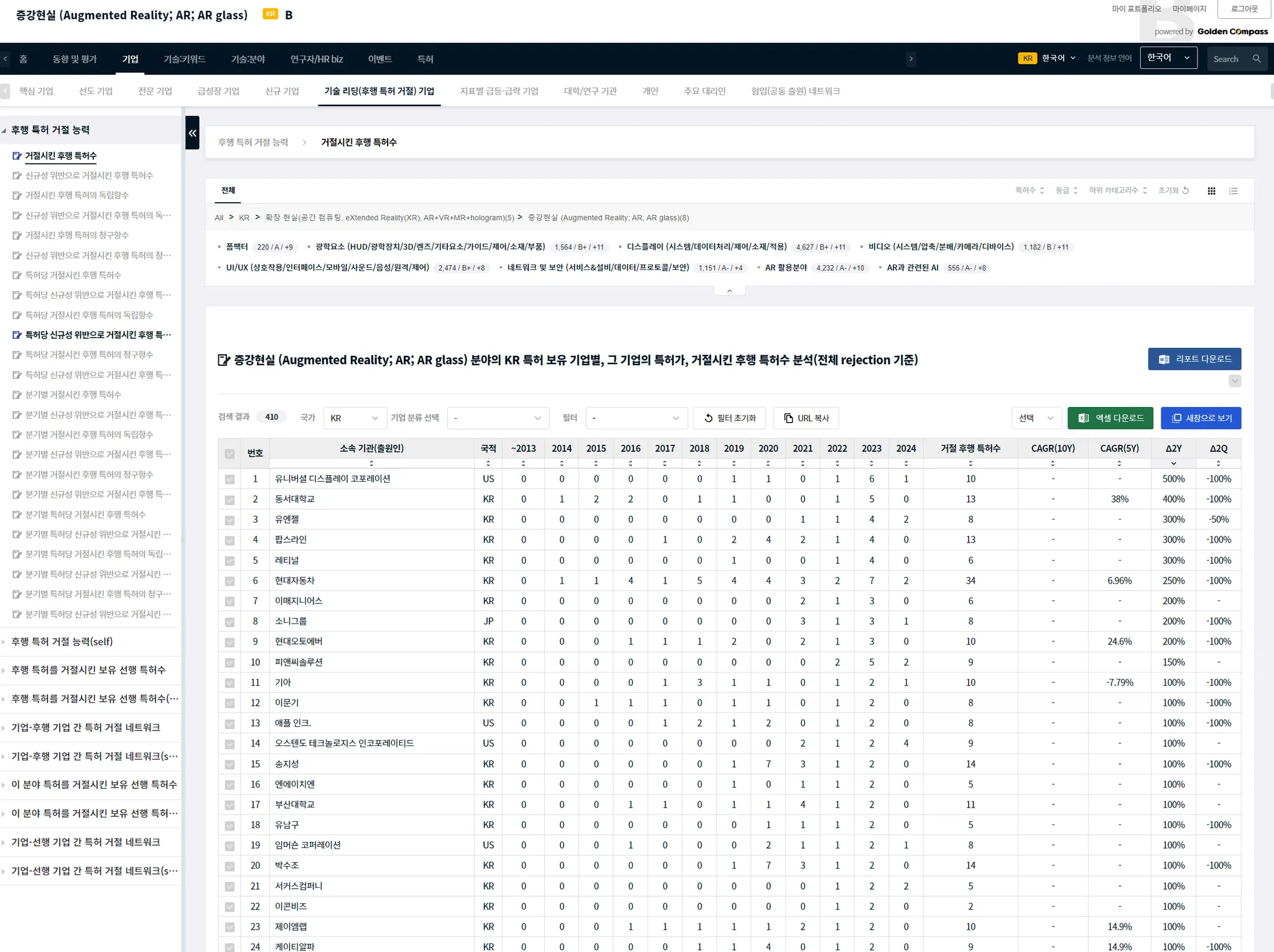Click the Search magnifier icon
This screenshot has height=952, width=1274.
[1257, 59]
